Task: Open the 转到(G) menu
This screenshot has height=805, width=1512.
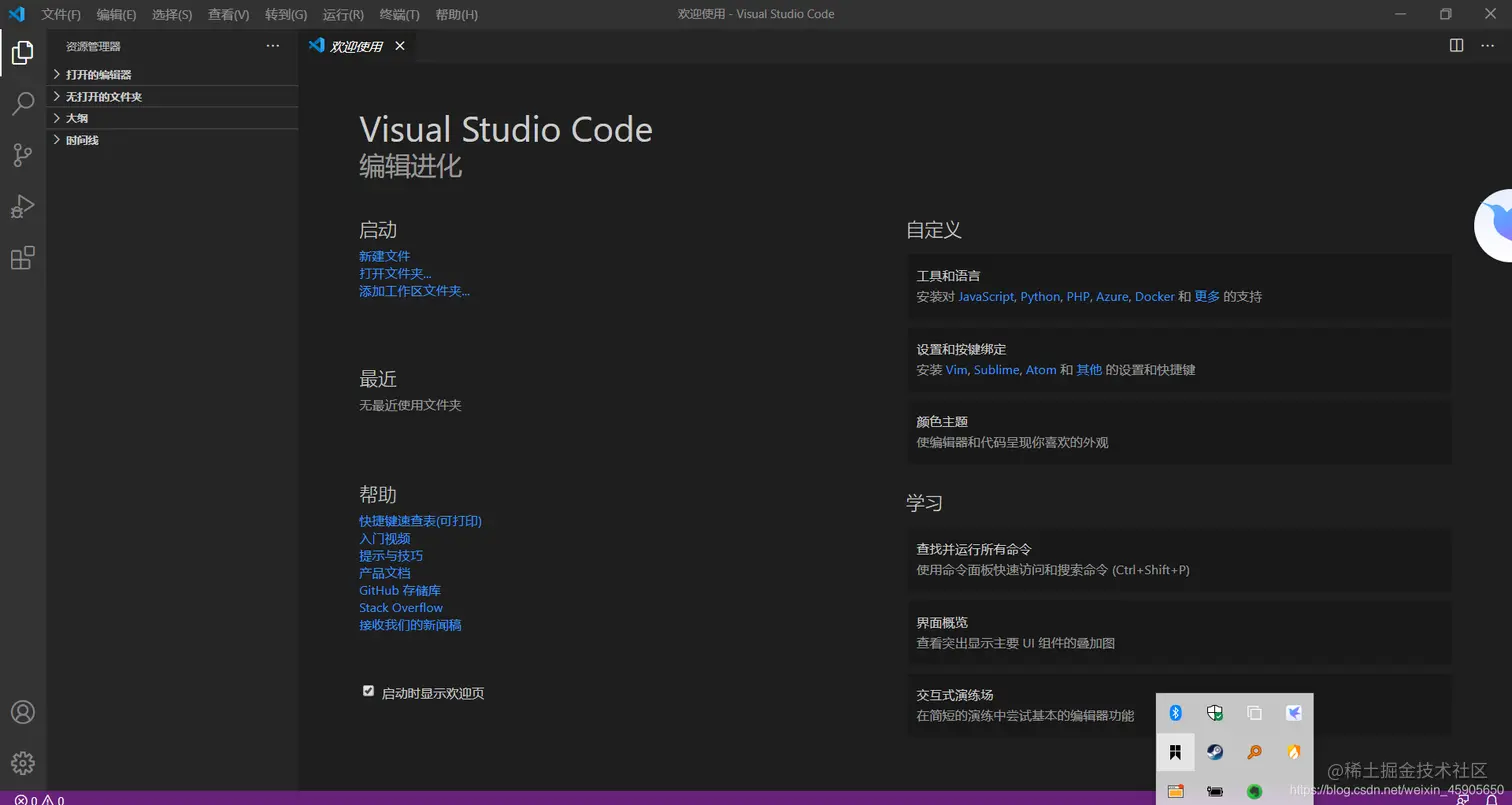Action: 286,14
